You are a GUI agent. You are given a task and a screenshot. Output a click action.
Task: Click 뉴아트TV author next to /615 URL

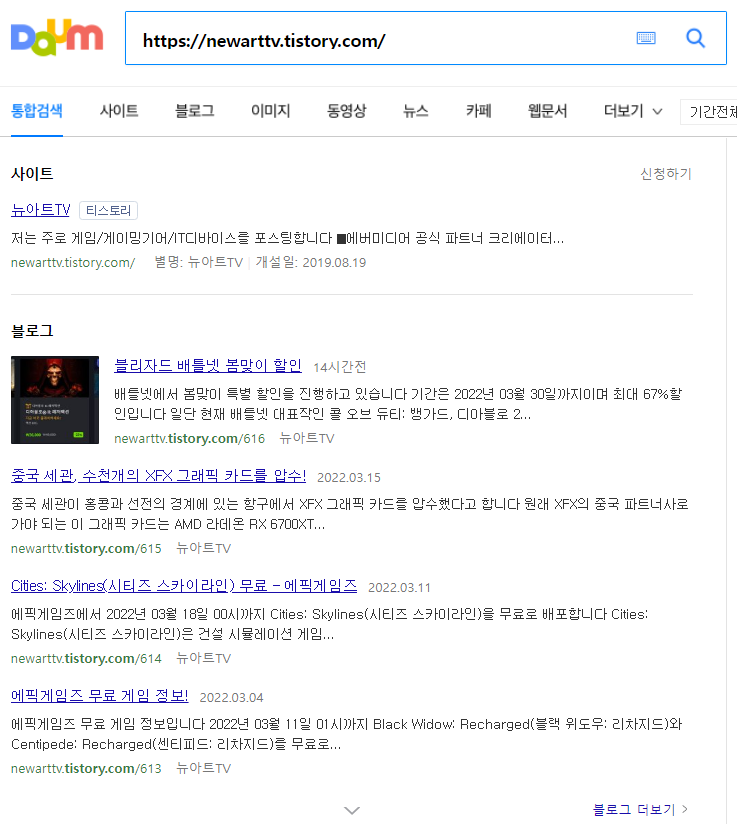pos(203,549)
